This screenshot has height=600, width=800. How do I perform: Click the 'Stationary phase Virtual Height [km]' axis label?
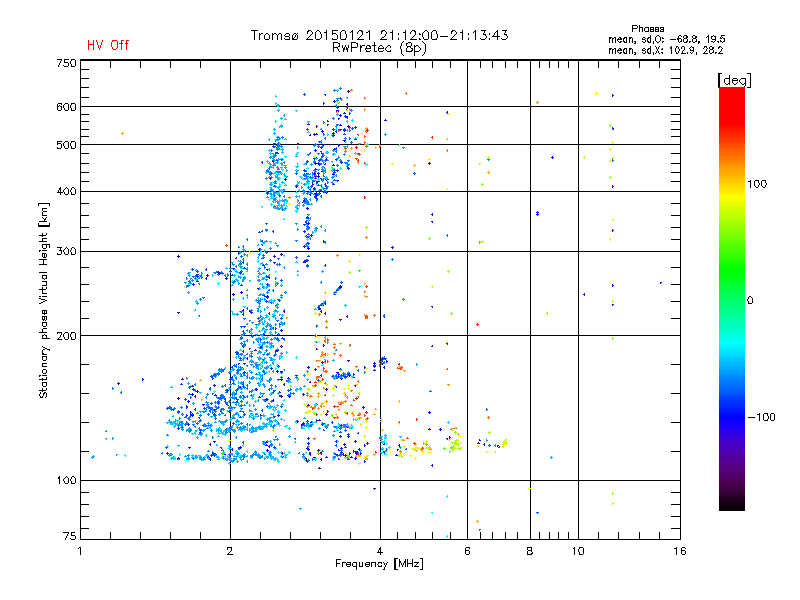point(43,301)
